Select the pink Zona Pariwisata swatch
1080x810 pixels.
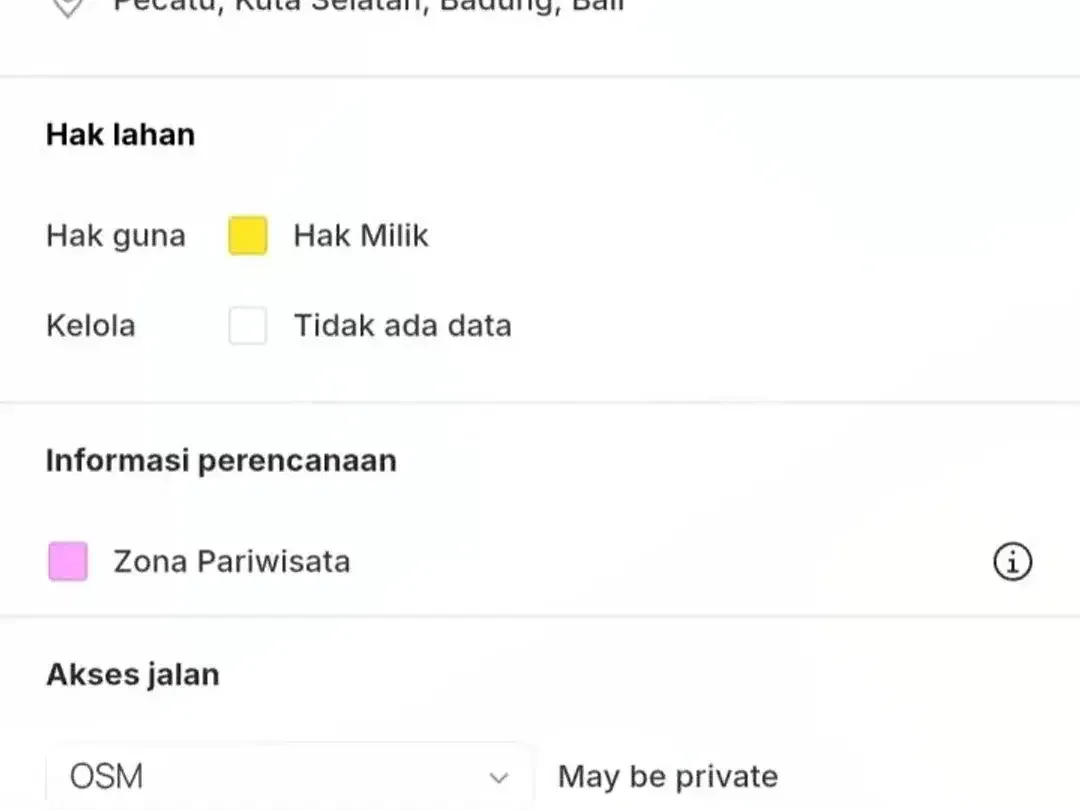(x=68, y=561)
